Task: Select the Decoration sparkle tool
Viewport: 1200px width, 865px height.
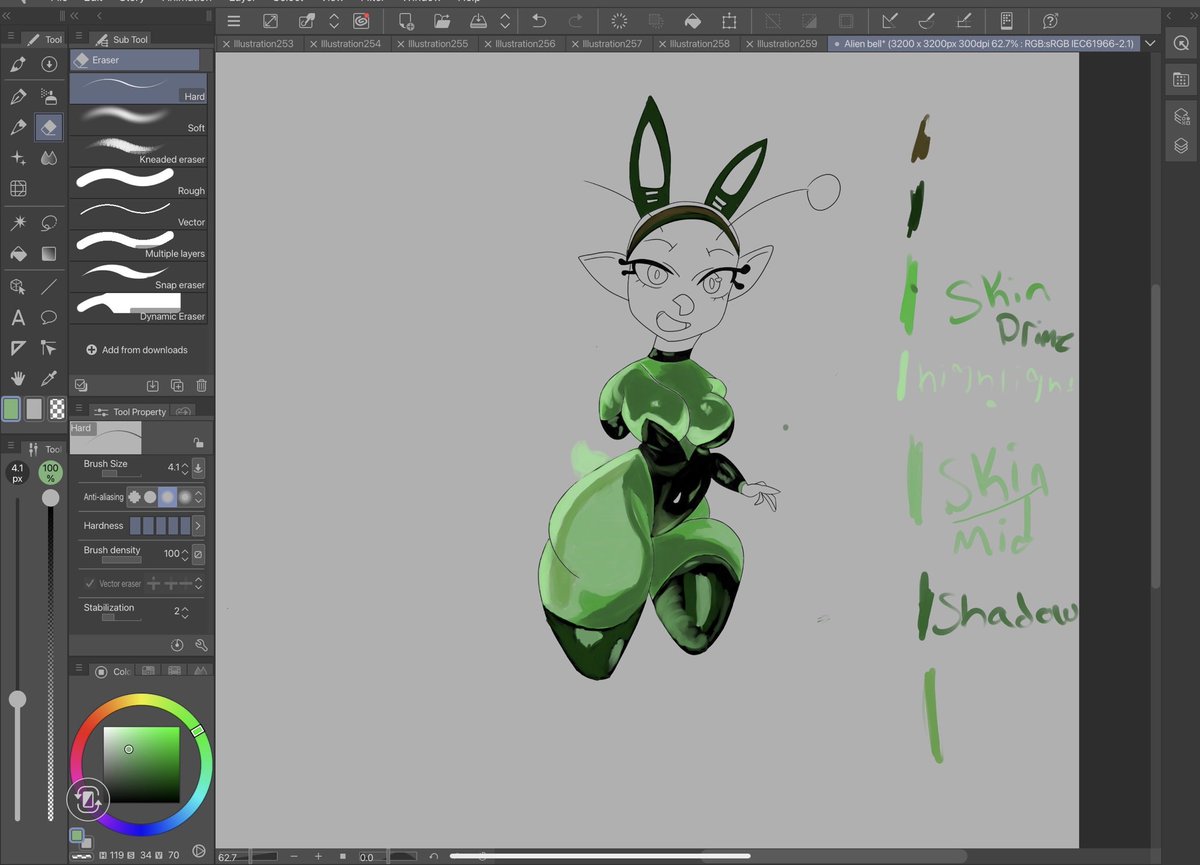Action: (x=18, y=158)
